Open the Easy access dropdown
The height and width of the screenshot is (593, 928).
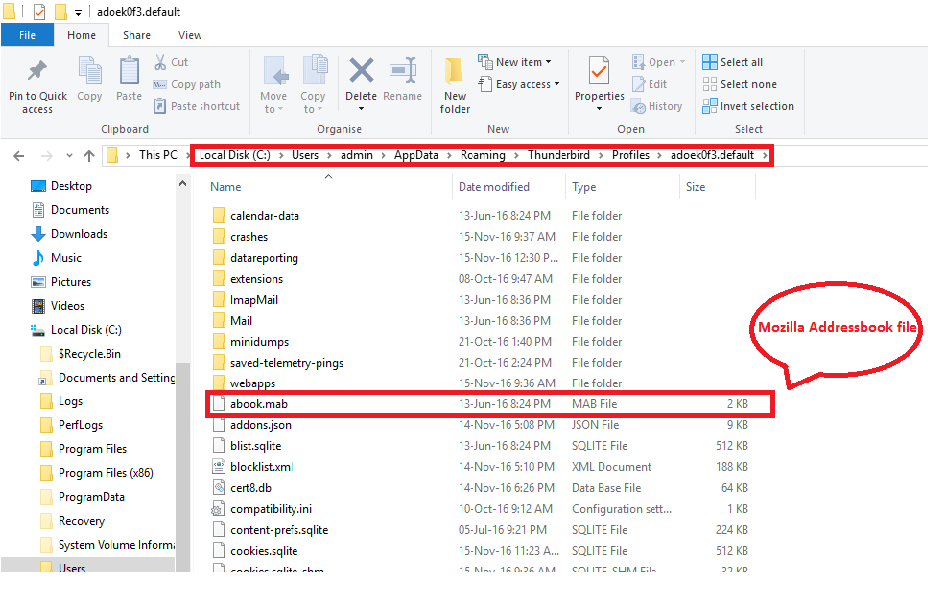pos(519,84)
